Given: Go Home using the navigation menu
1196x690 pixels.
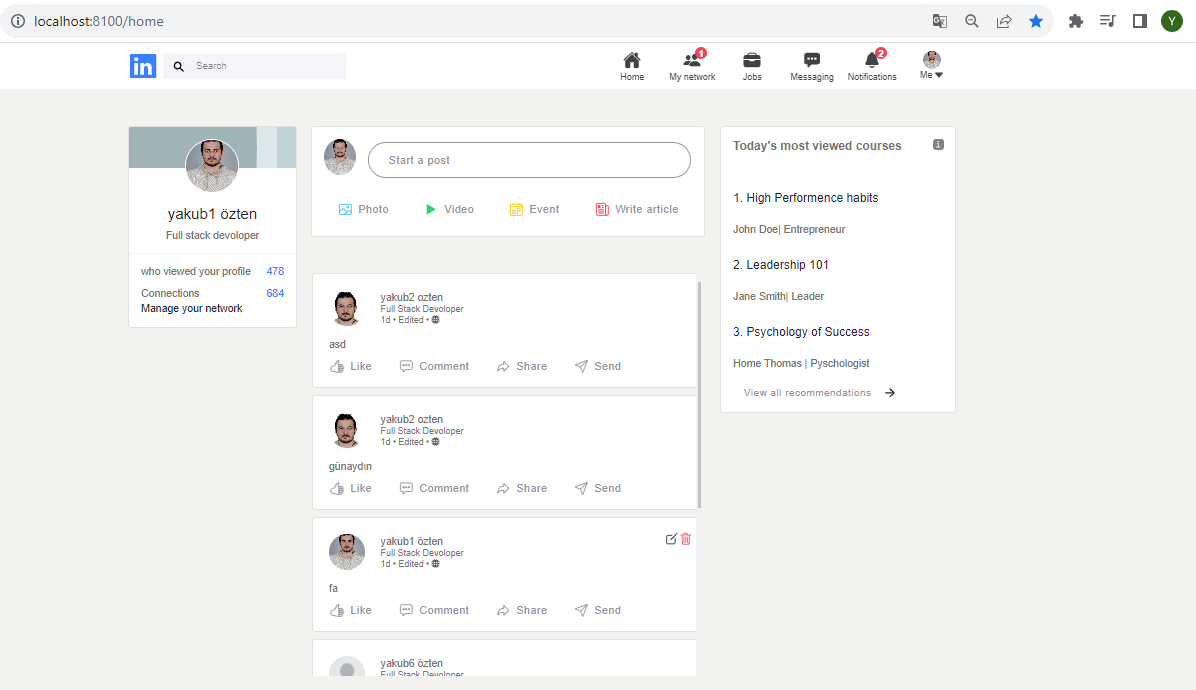Looking at the screenshot, I should pyautogui.click(x=631, y=65).
